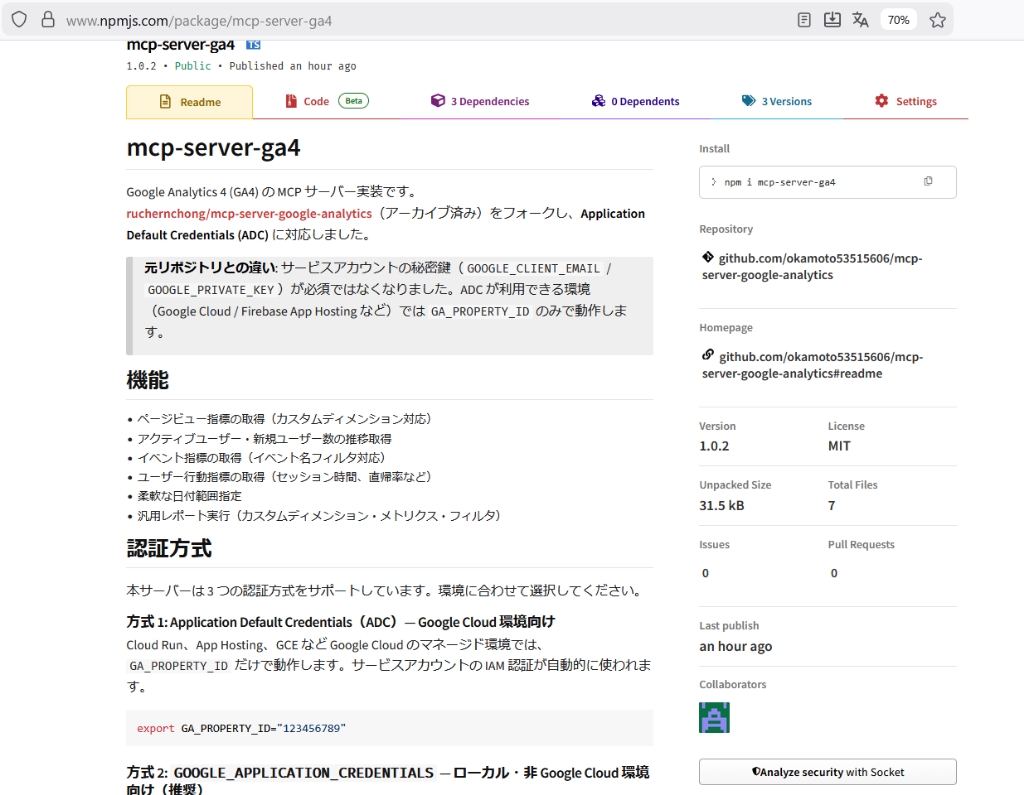This screenshot has width=1024, height=795.
Task: Click the Collaborators section label
Action: [x=733, y=685]
